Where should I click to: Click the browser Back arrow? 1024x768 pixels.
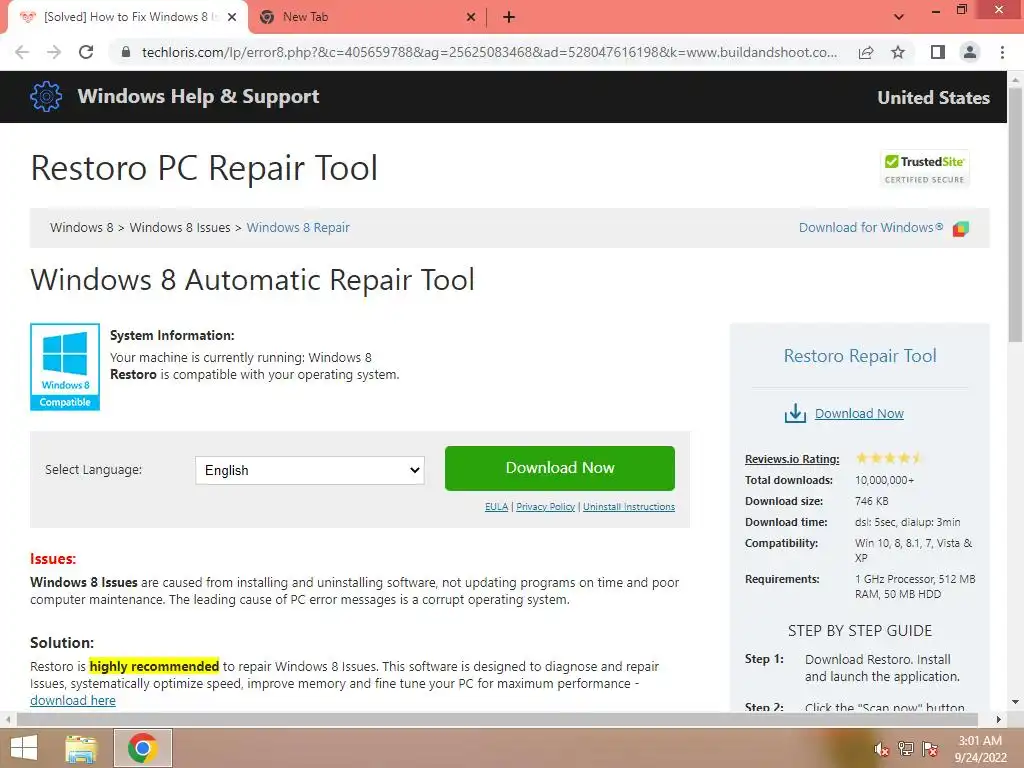(22, 52)
